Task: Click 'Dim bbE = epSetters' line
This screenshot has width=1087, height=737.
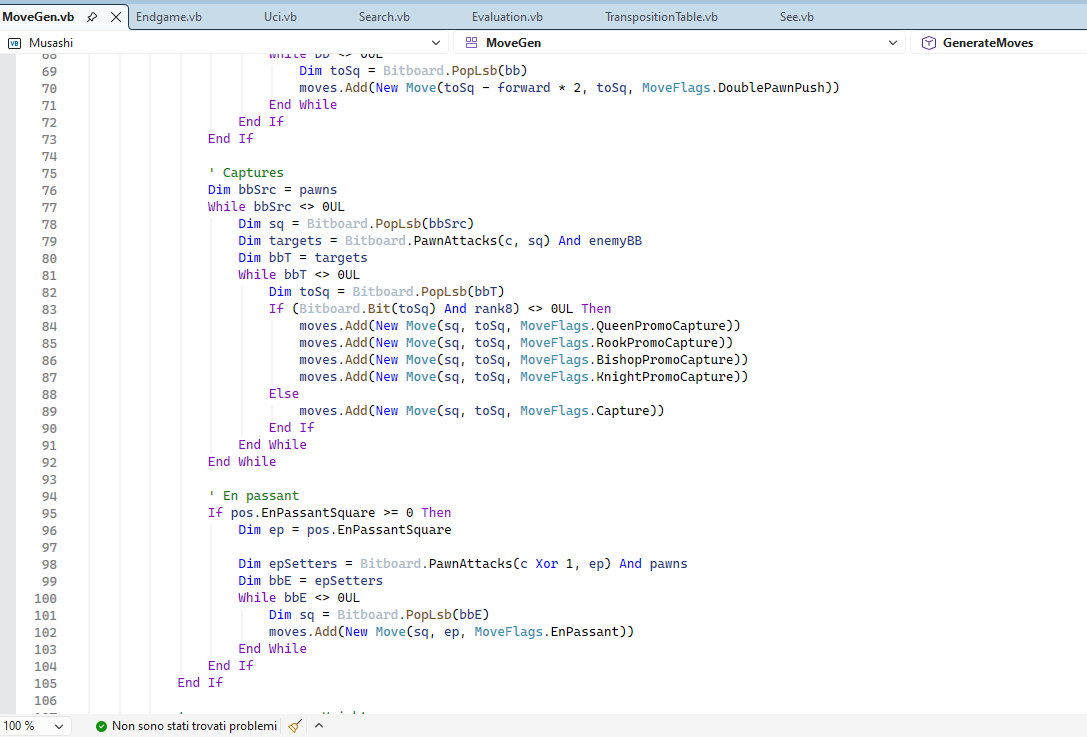Action: point(311,581)
